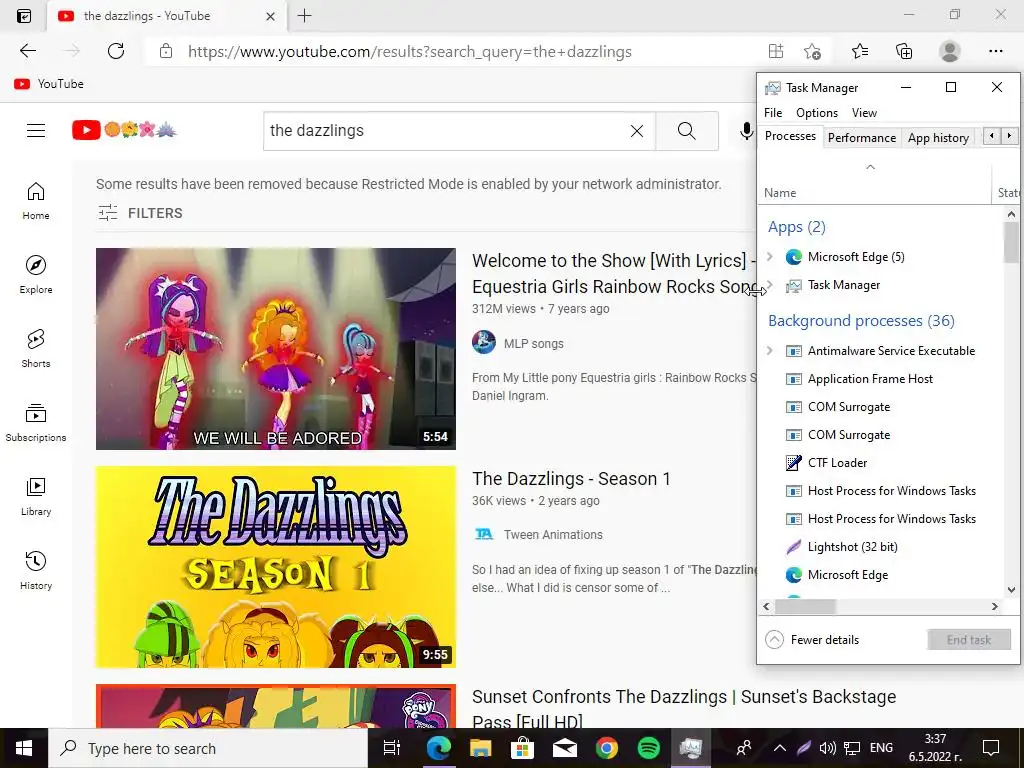Open File Explorer from the taskbar
The image size is (1024, 768).
point(481,748)
